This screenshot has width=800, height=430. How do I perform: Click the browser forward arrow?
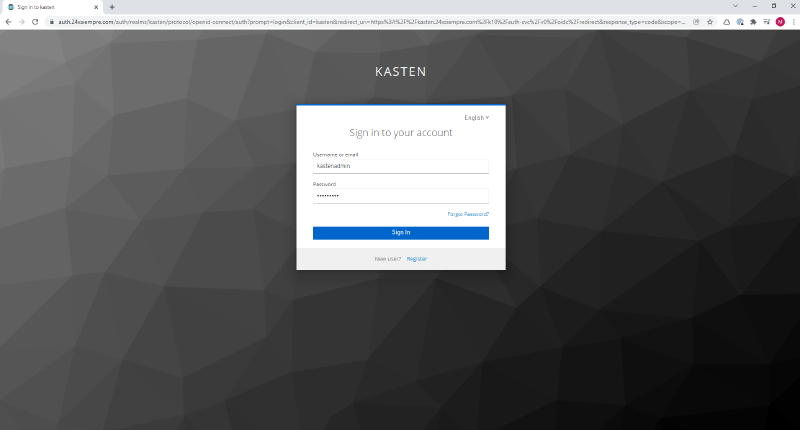click(21, 22)
